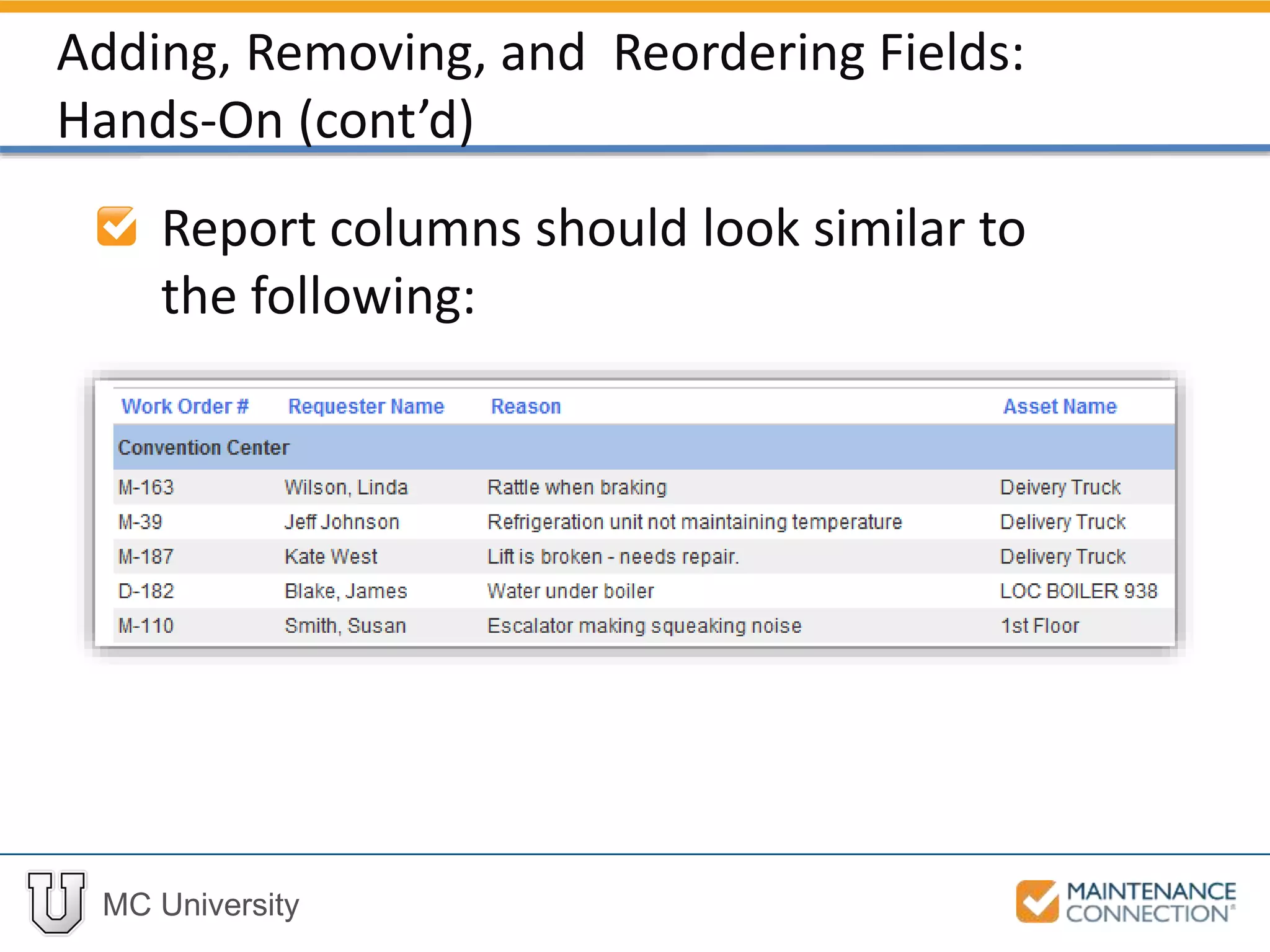Select work order M-187
This screenshot has width=1270, height=952.
[146, 557]
